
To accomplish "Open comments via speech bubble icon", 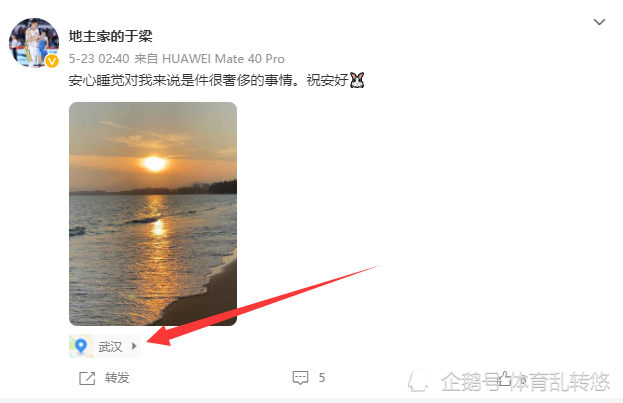I will point(300,378).
